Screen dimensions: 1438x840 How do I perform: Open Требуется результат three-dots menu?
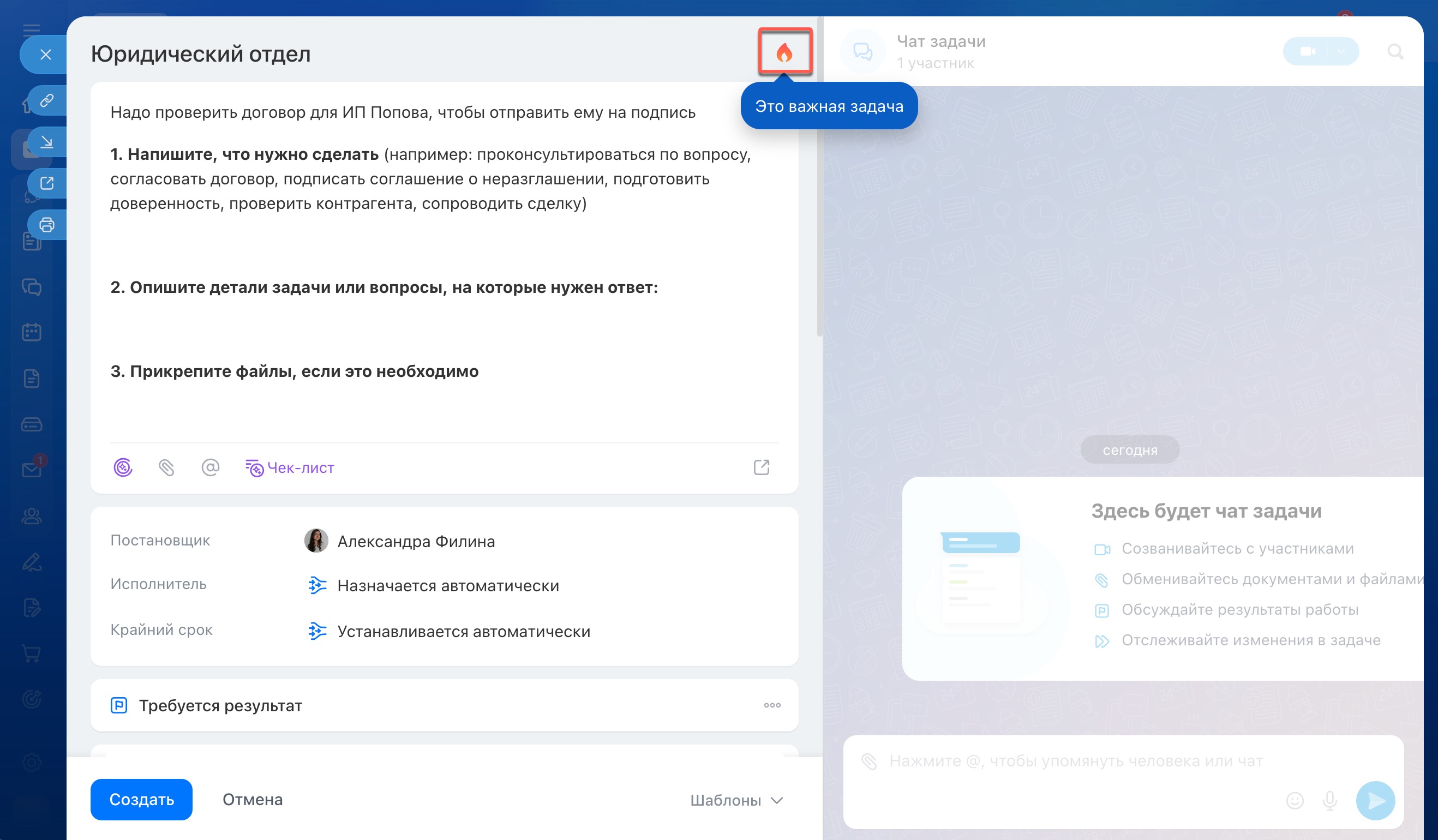click(x=772, y=705)
